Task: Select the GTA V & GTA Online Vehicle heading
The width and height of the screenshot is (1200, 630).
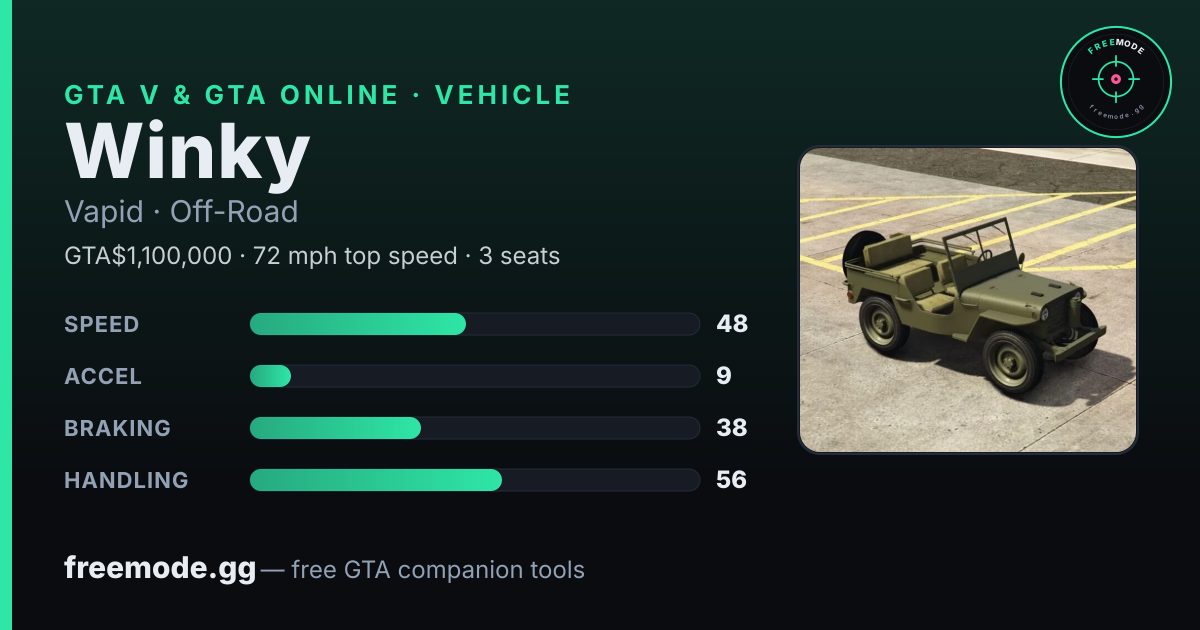Action: 318,95
